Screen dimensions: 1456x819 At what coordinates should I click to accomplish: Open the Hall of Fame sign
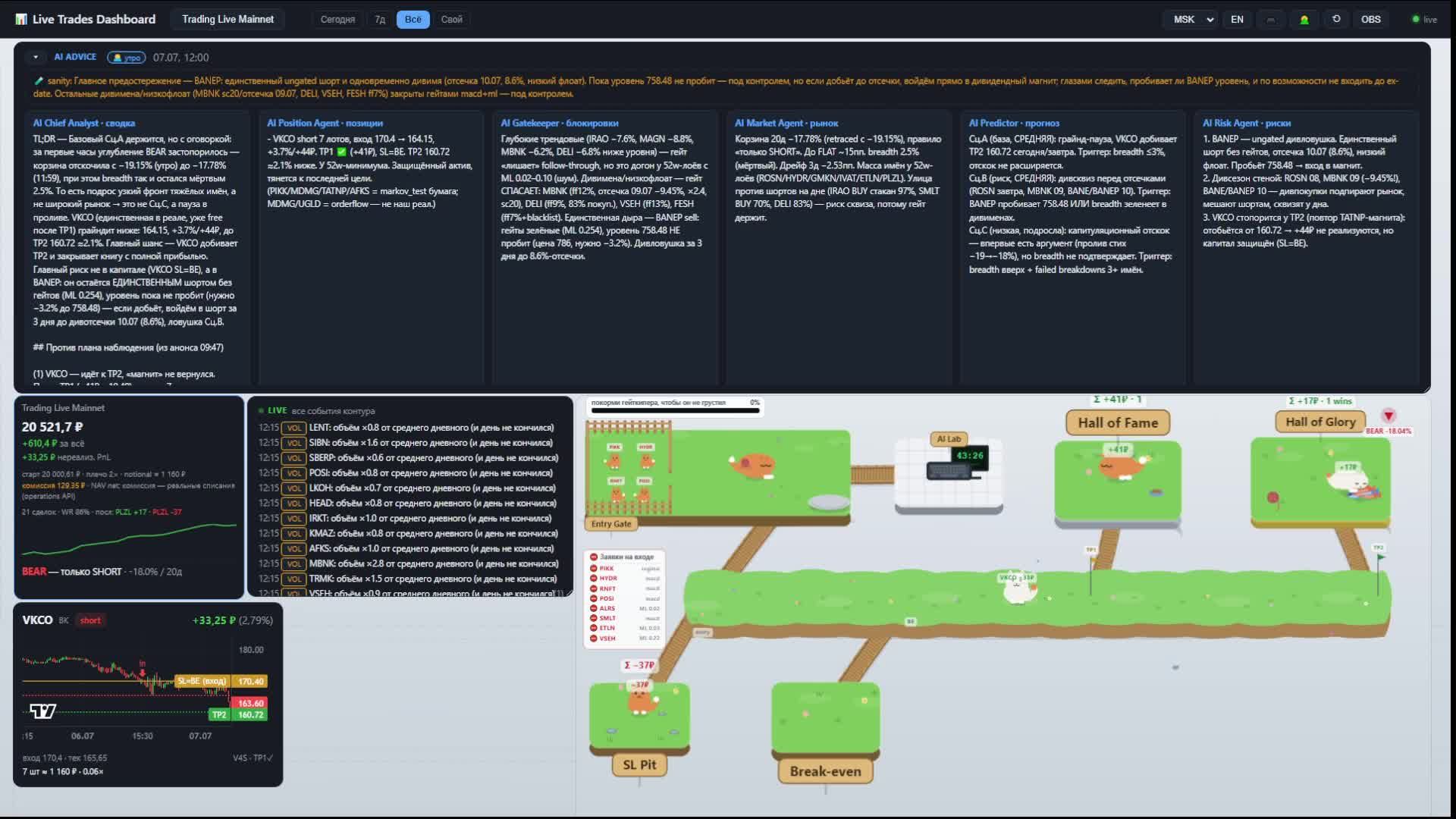coord(1118,422)
